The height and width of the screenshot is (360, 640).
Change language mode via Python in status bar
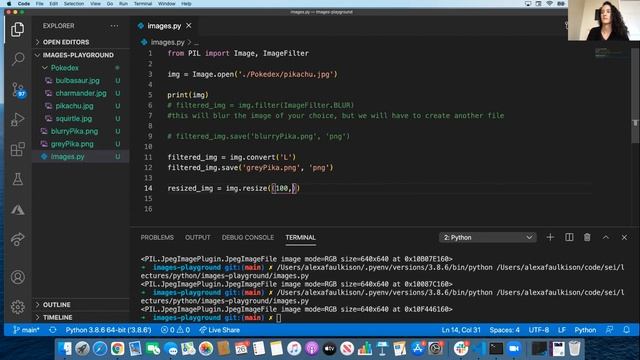click(585, 330)
